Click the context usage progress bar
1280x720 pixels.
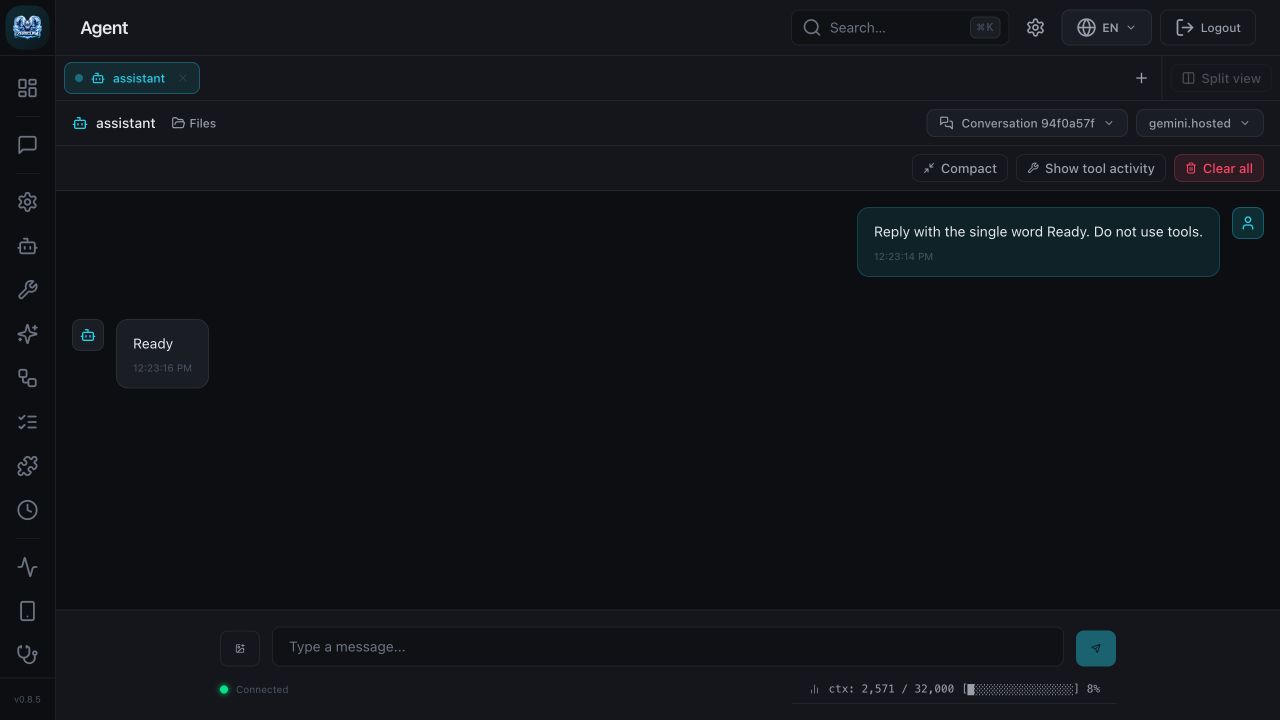coord(1021,689)
